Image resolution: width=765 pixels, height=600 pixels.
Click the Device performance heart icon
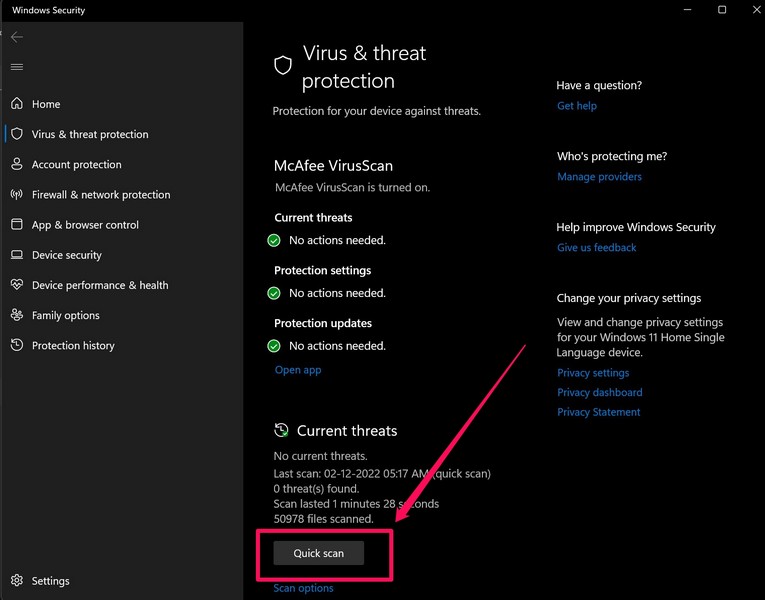coord(16,285)
